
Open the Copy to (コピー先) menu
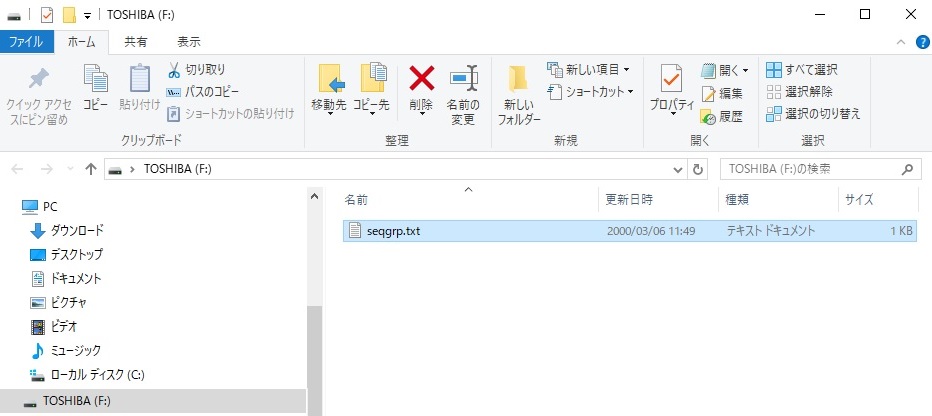click(x=371, y=90)
